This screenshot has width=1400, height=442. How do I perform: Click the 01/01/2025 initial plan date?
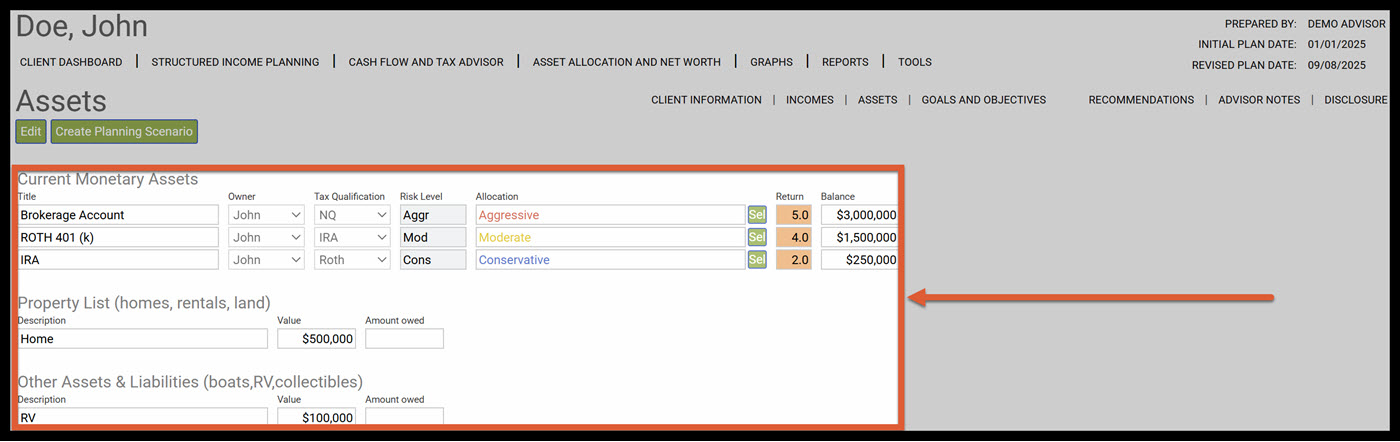(1336, 44)
